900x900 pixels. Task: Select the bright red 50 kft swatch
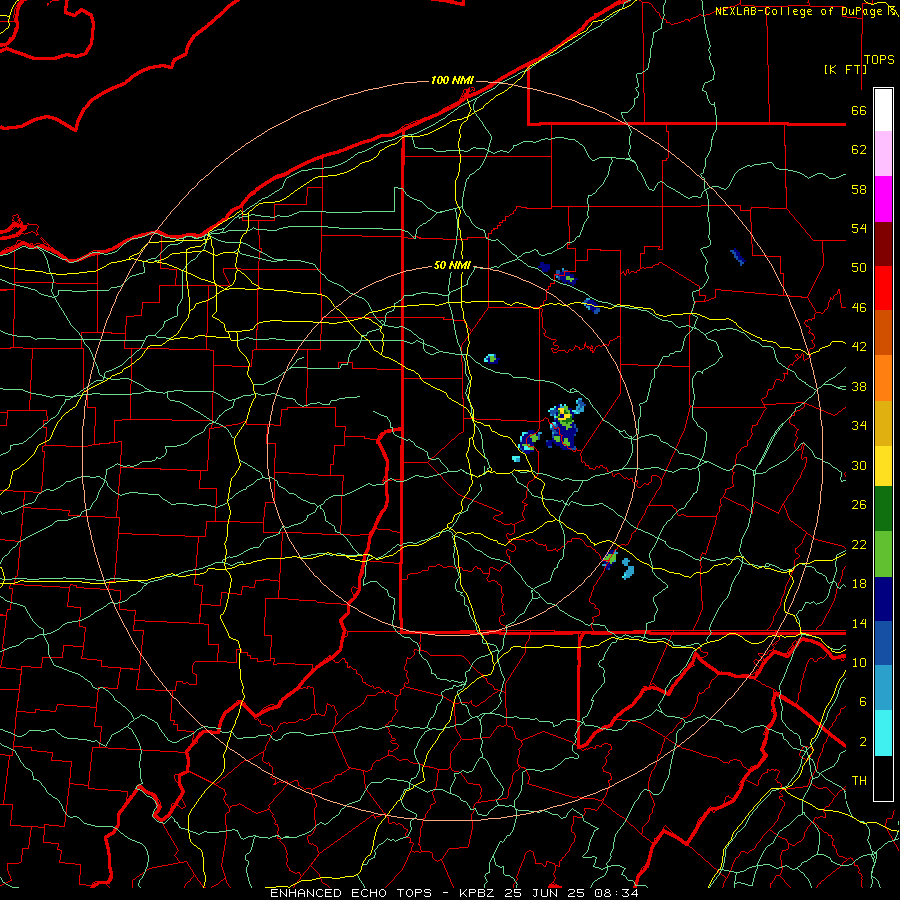point(883,288)
